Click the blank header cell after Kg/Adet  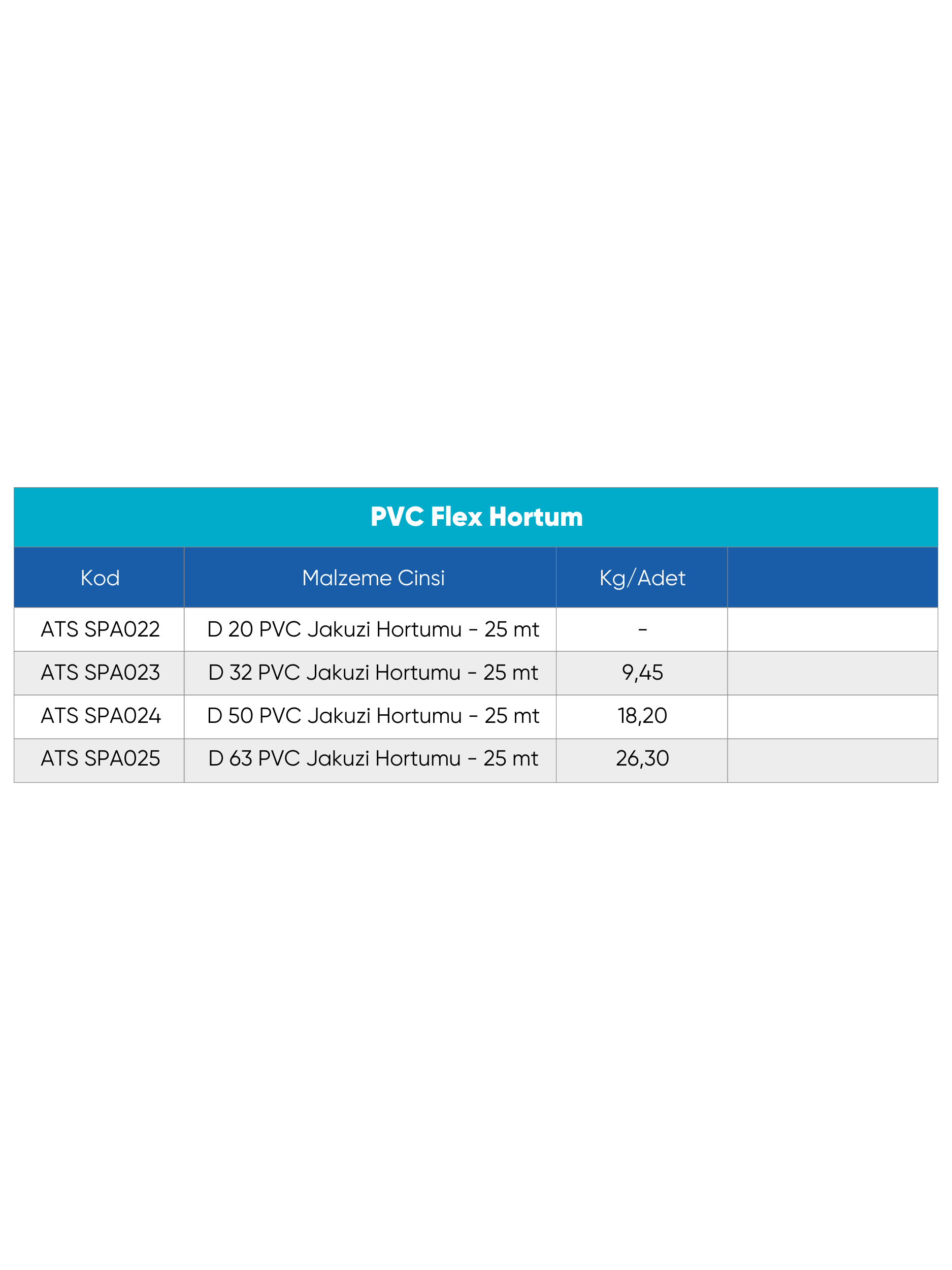tap(832, 578)
